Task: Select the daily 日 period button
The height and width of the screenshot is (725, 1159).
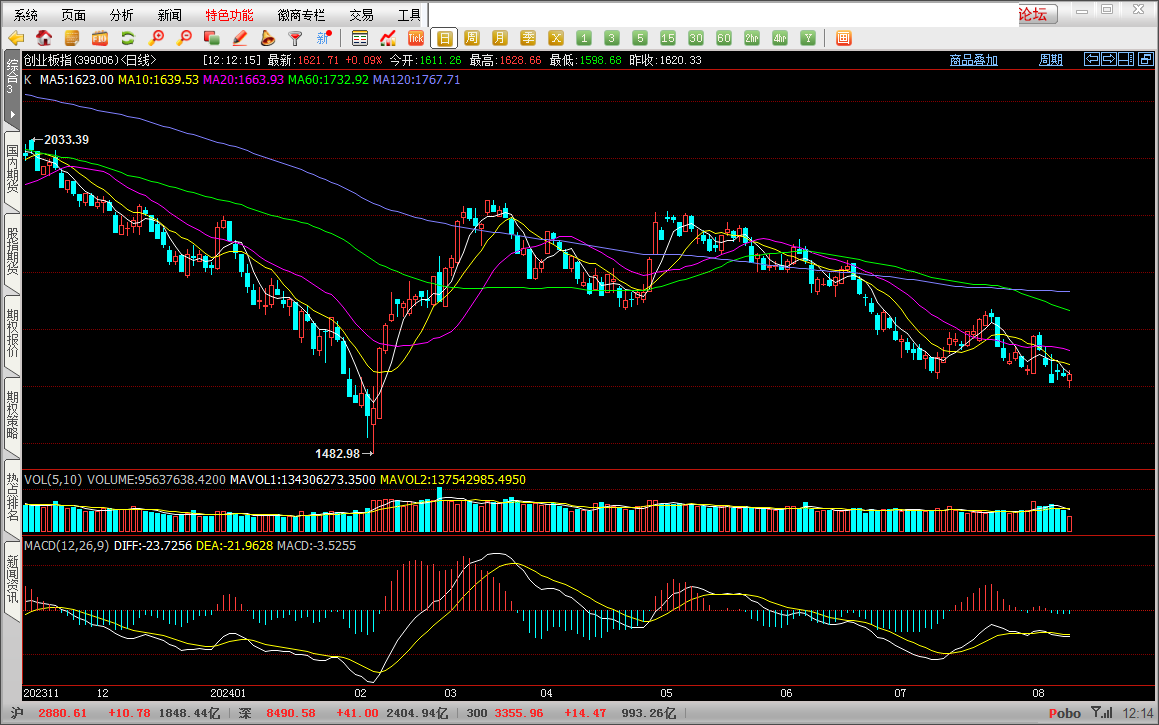Action: [444, 38]
